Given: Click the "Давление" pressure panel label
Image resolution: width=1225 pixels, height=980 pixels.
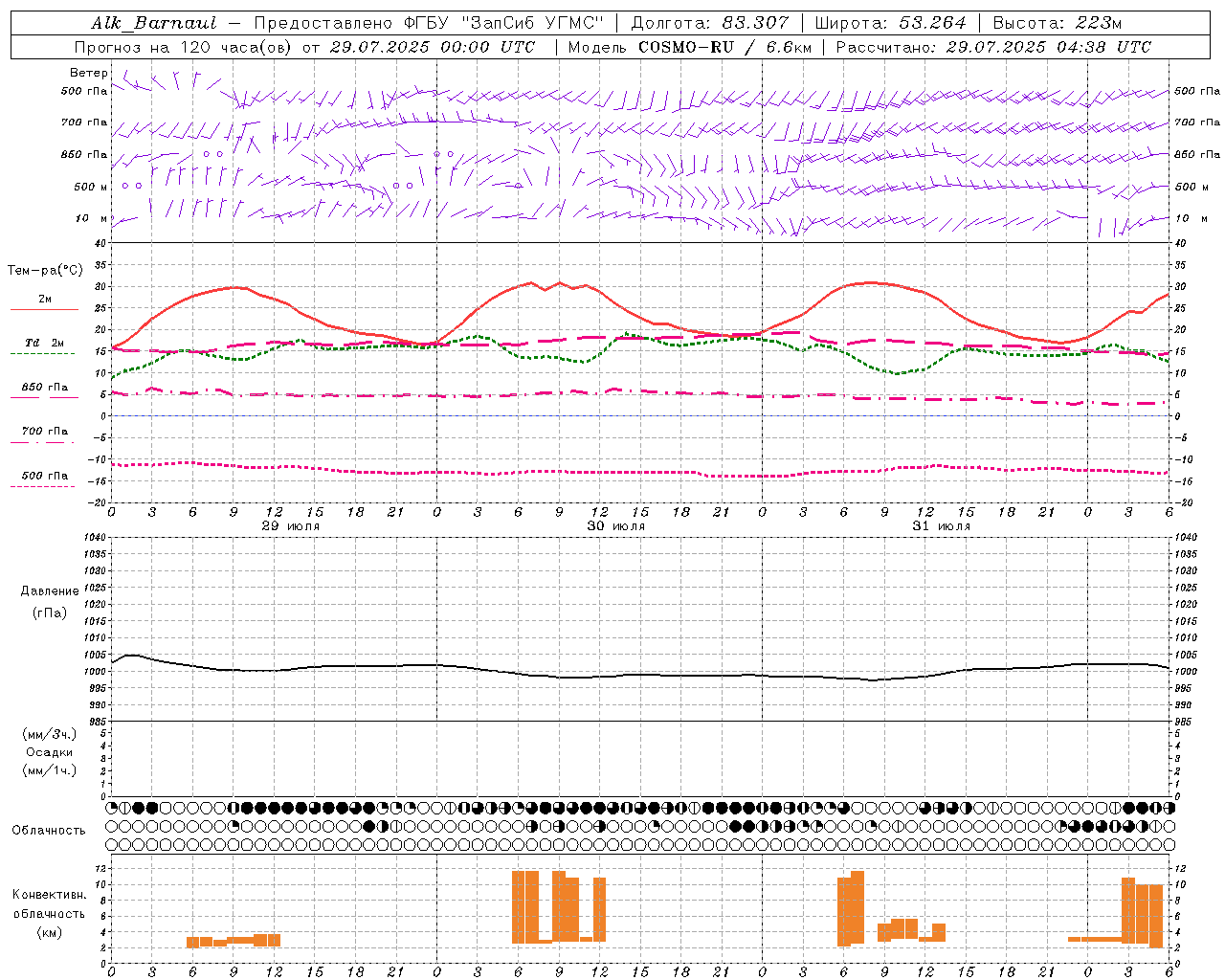Looking at the screenshot, I should coord(50,591).
